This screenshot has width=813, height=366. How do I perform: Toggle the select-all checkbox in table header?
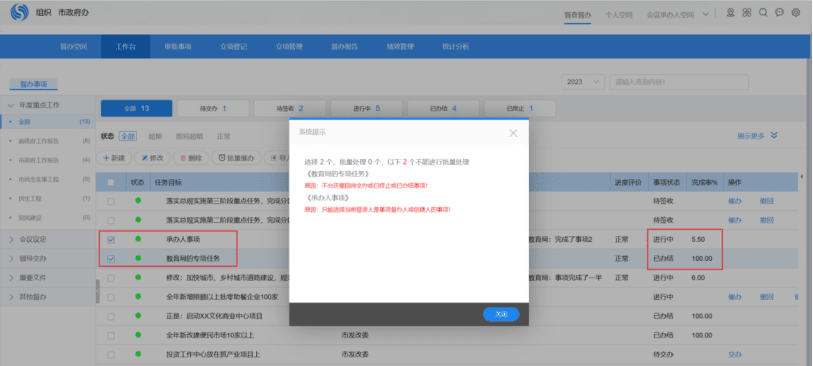[x=111, y=182]
